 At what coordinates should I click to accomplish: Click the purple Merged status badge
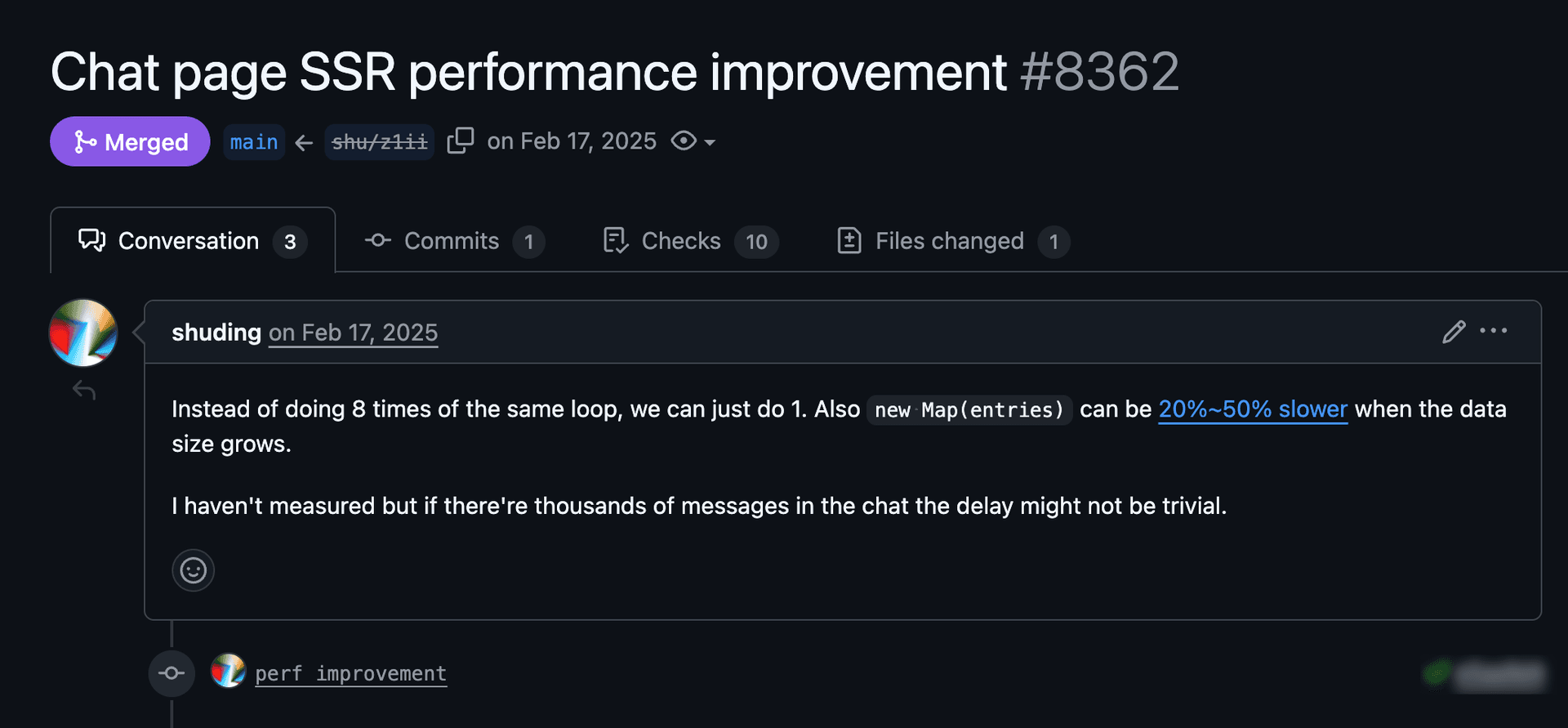coord(131,142)
